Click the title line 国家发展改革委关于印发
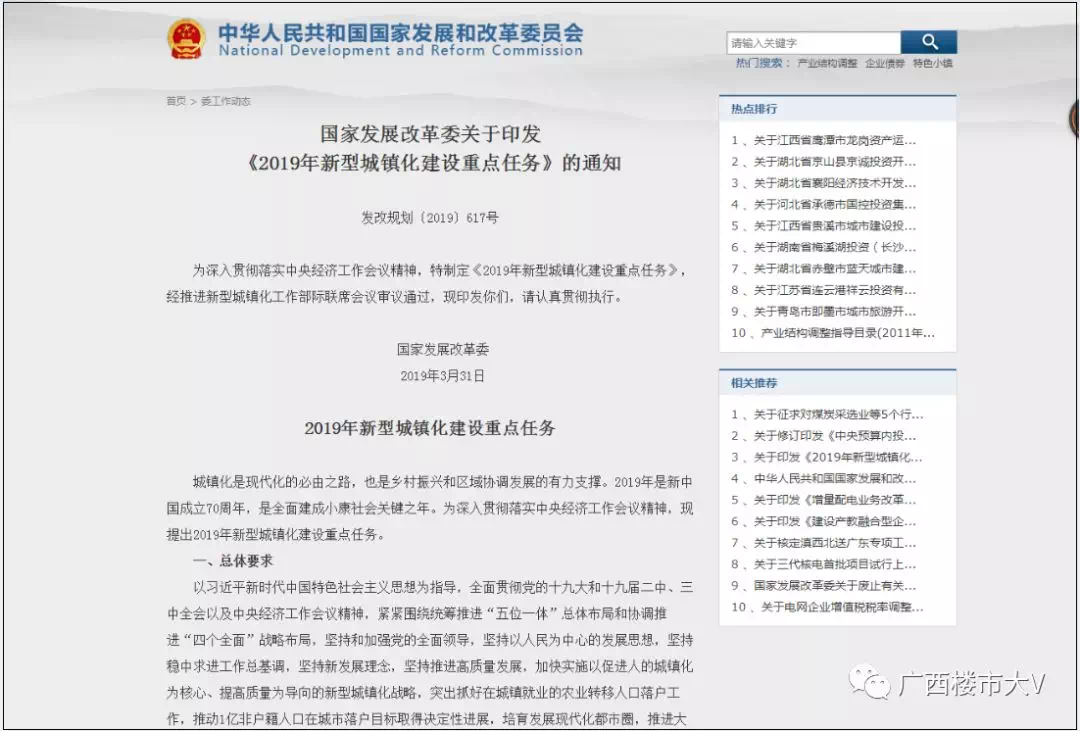This screenshot has width=1080, height=731. click(430, 133)
